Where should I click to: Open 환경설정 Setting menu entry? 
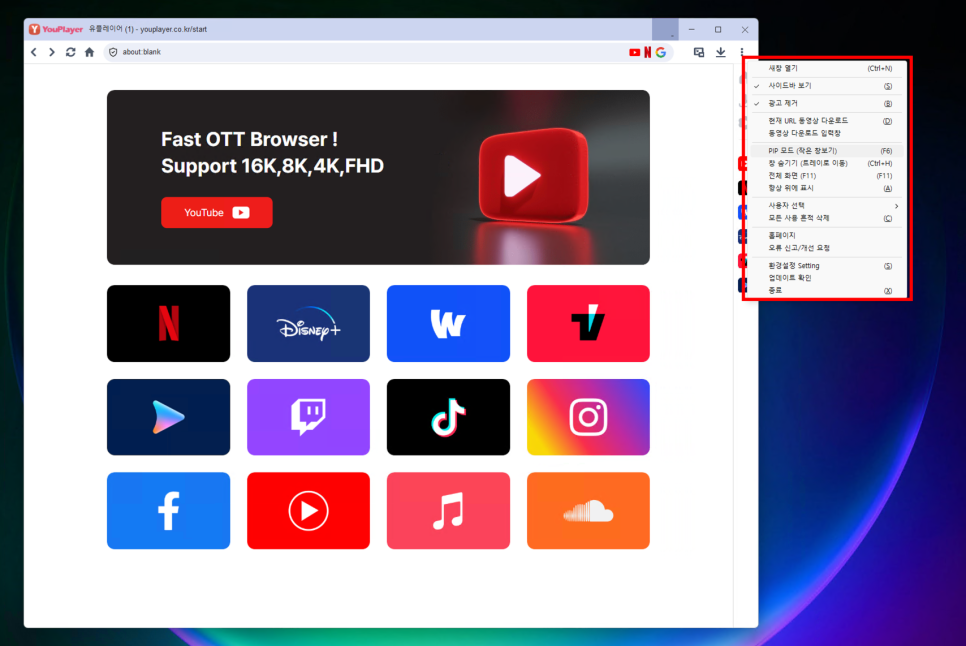click(827, 265)
